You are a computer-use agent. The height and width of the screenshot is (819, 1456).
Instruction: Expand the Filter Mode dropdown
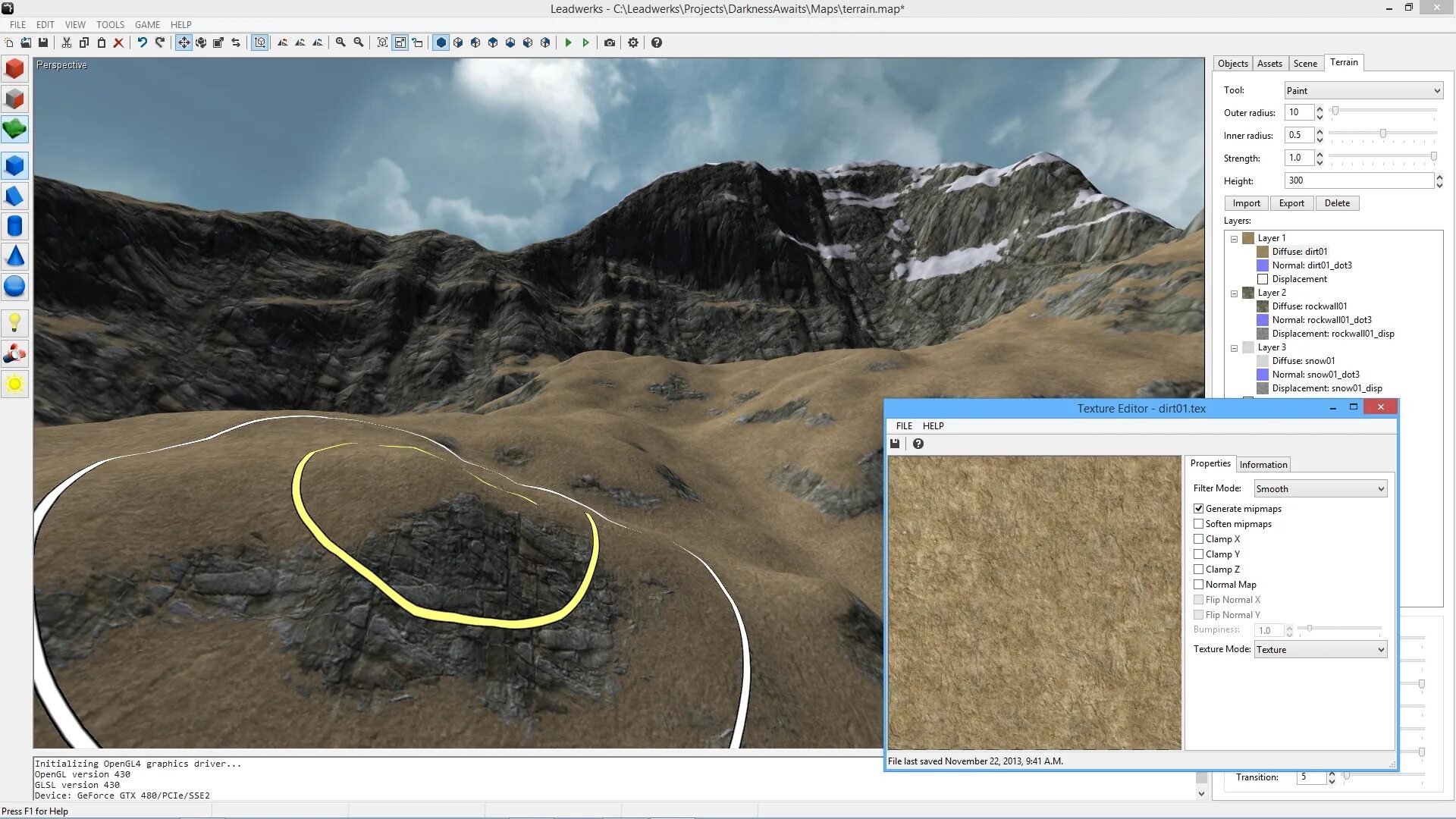pos(1380,488)
